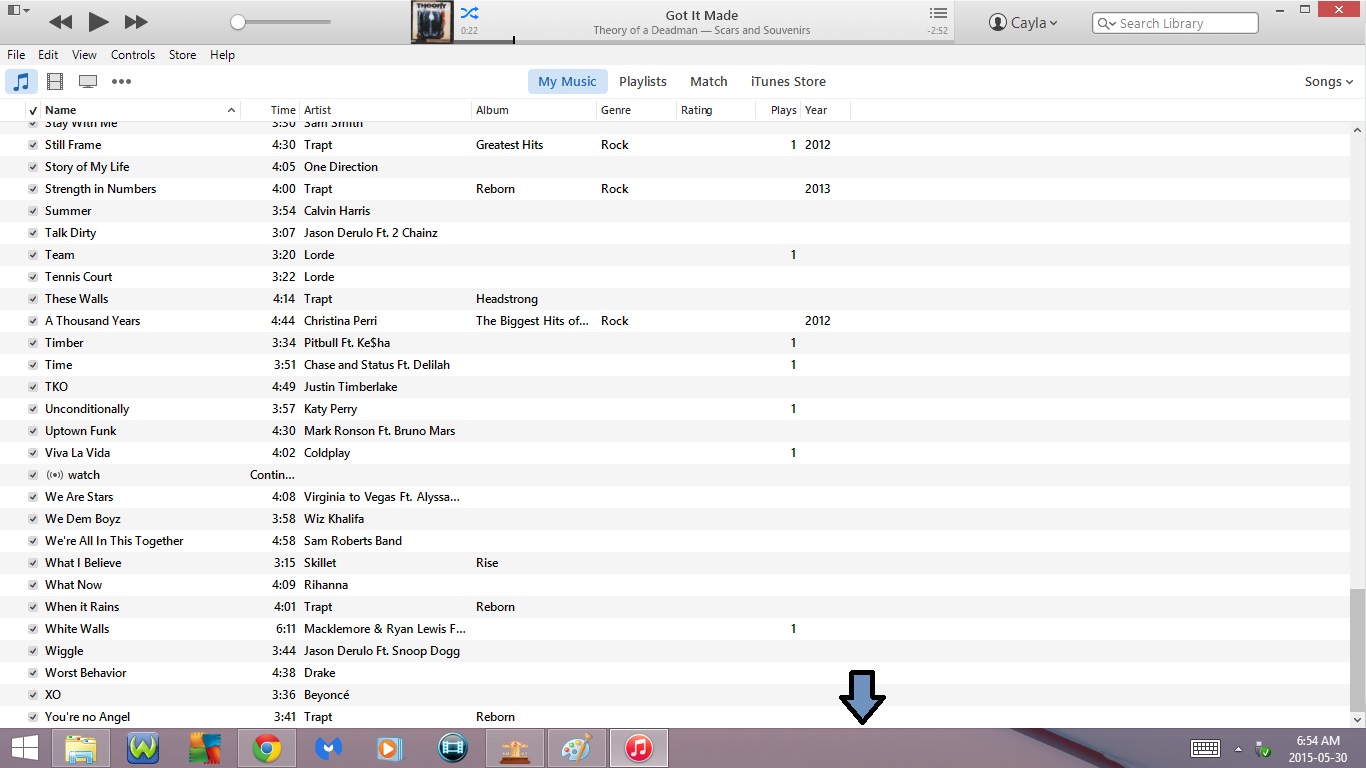1366x768 pixels.
Task: Adjust the volume slider knob
Action: [x=238, y=21]
